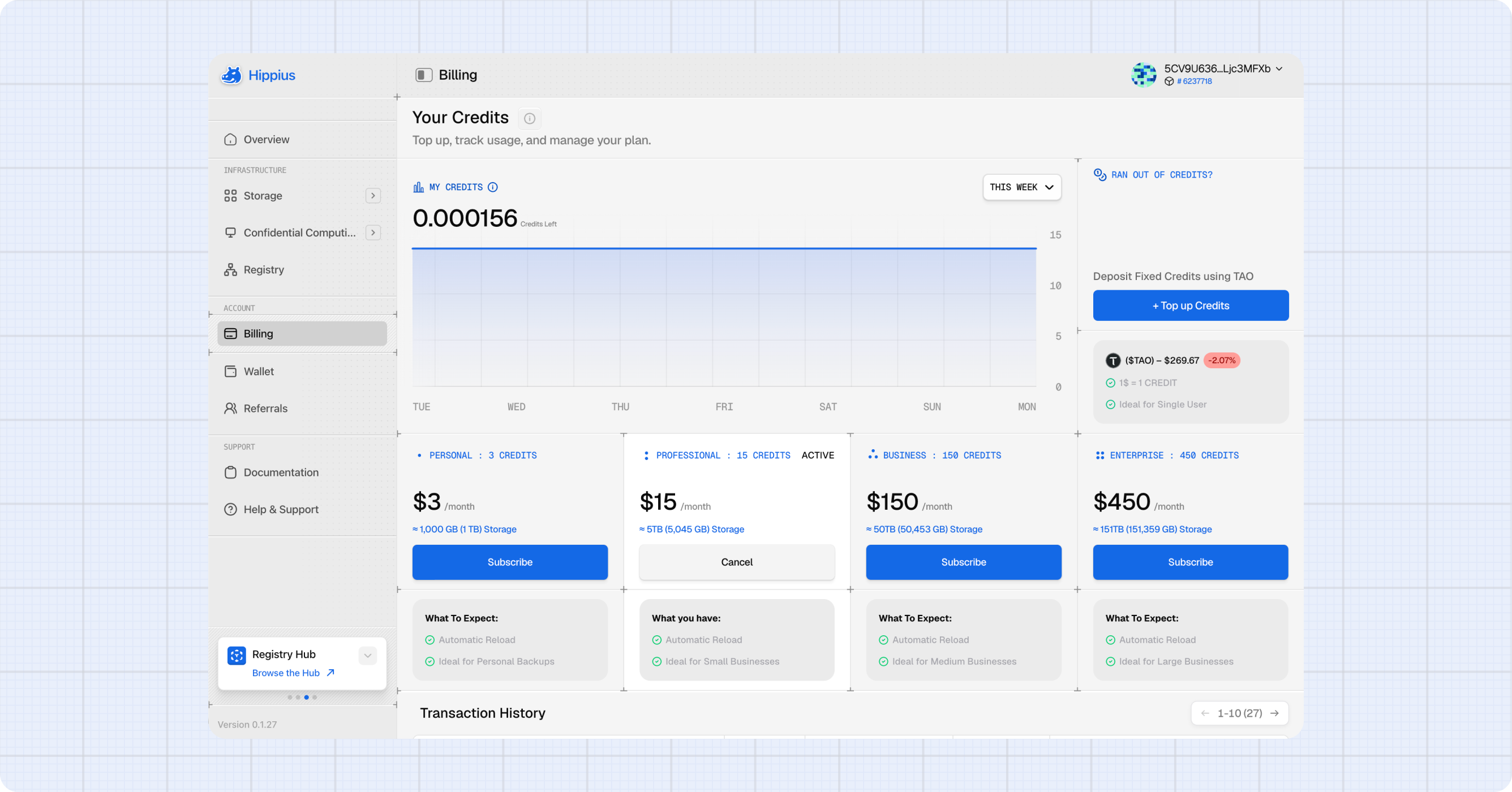
Task: Click the Personal plan single-dot icon
Action: pyautogui.click(x=419, y=455)
